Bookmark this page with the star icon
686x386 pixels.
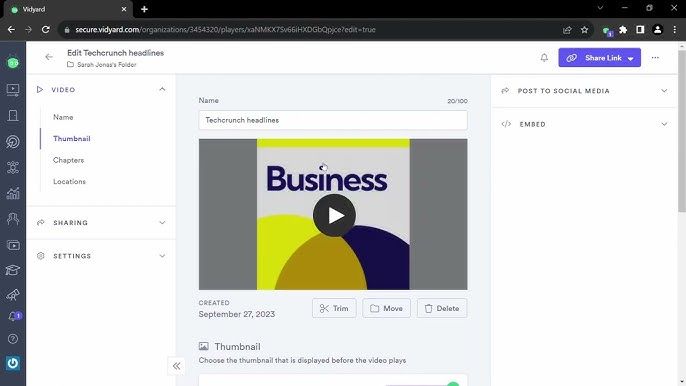584,30
